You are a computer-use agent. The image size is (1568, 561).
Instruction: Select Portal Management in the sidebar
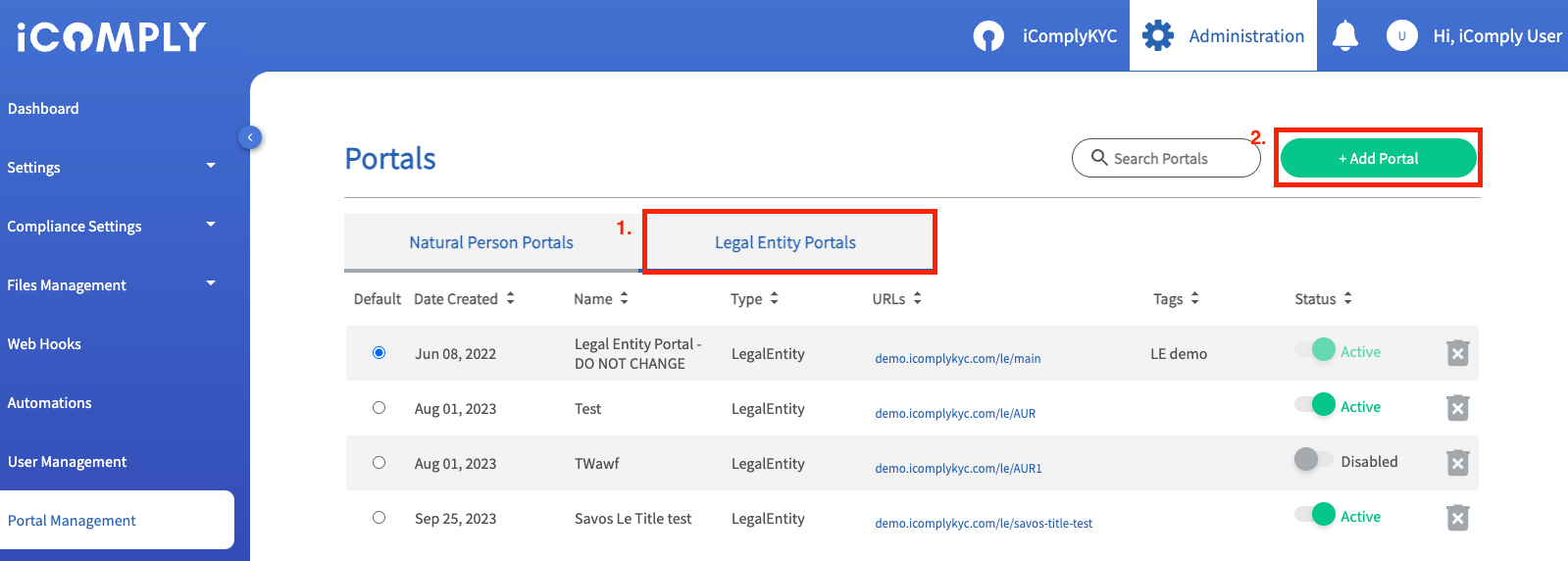tap(117, 520)
